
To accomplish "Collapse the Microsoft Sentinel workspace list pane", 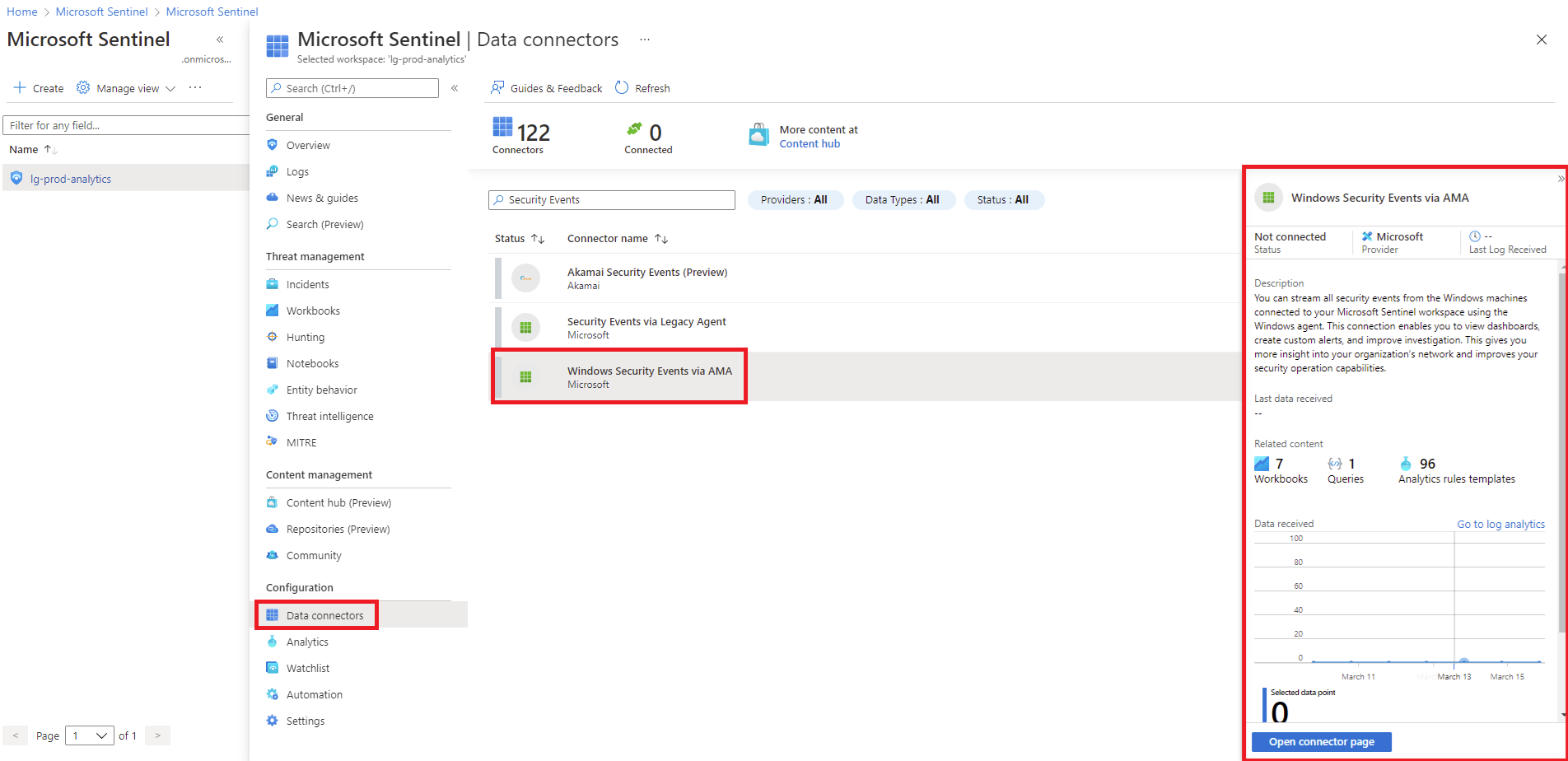I will 220,40.
